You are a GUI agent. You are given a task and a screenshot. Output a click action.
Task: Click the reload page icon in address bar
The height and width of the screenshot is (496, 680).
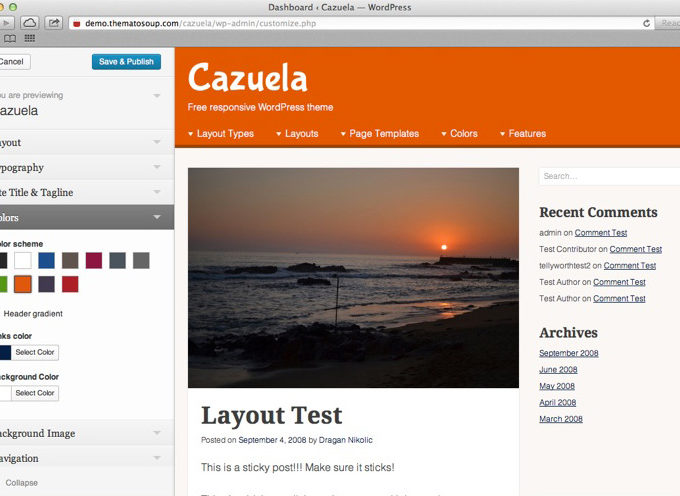pyautogui.click(x=647, y=22)
